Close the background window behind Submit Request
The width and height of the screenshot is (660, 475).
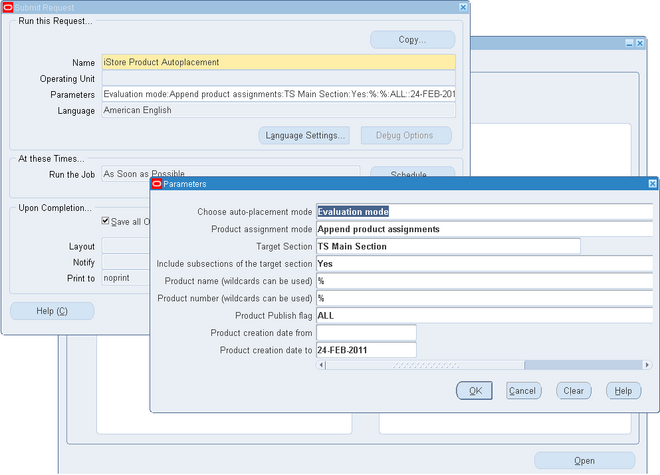pyautogui.click(x=640, y=43)
